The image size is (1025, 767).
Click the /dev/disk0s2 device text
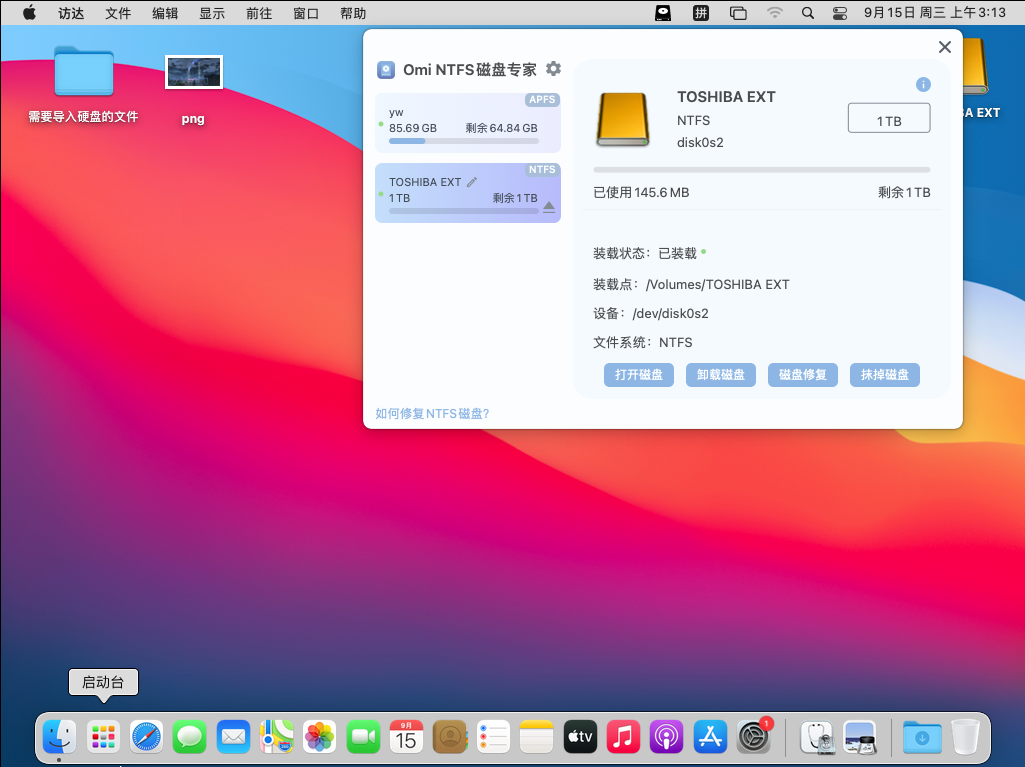pyautogui.click(x=670, y=313)
